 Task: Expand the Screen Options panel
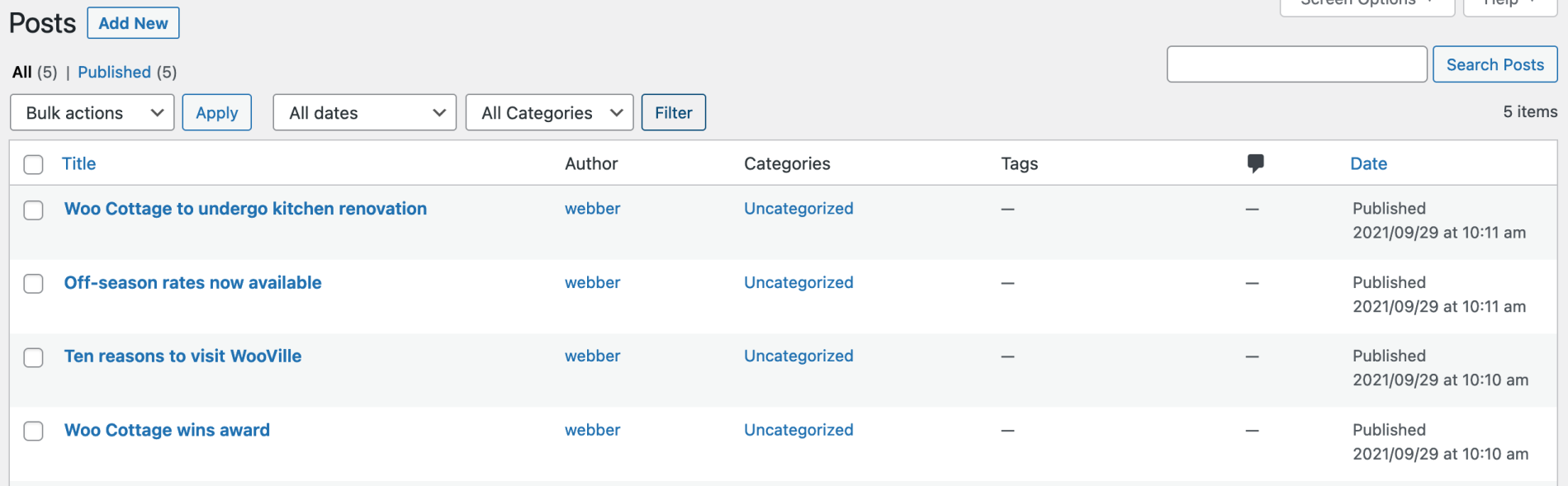point(1367,4)
